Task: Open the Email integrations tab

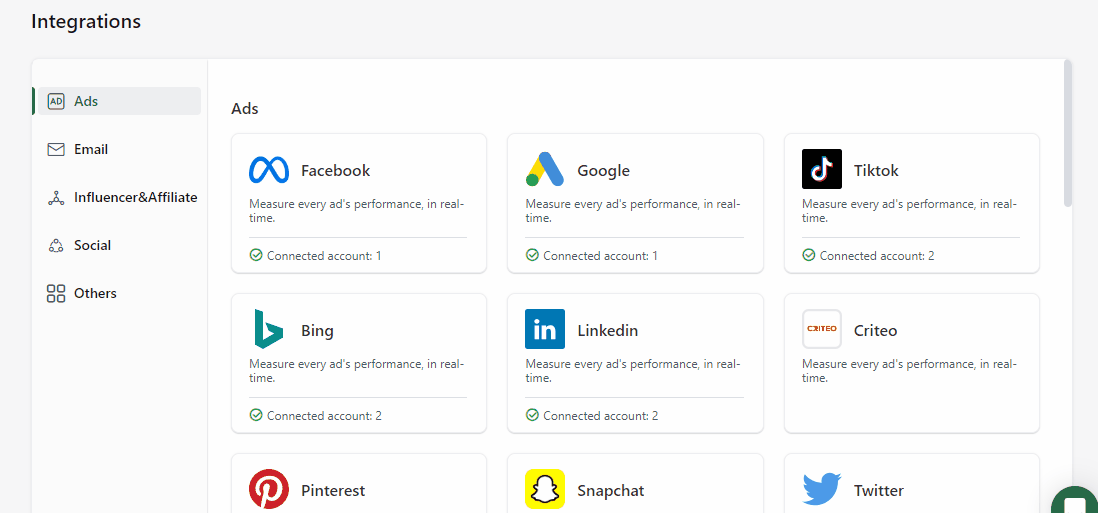Action: tap(90, 149)
